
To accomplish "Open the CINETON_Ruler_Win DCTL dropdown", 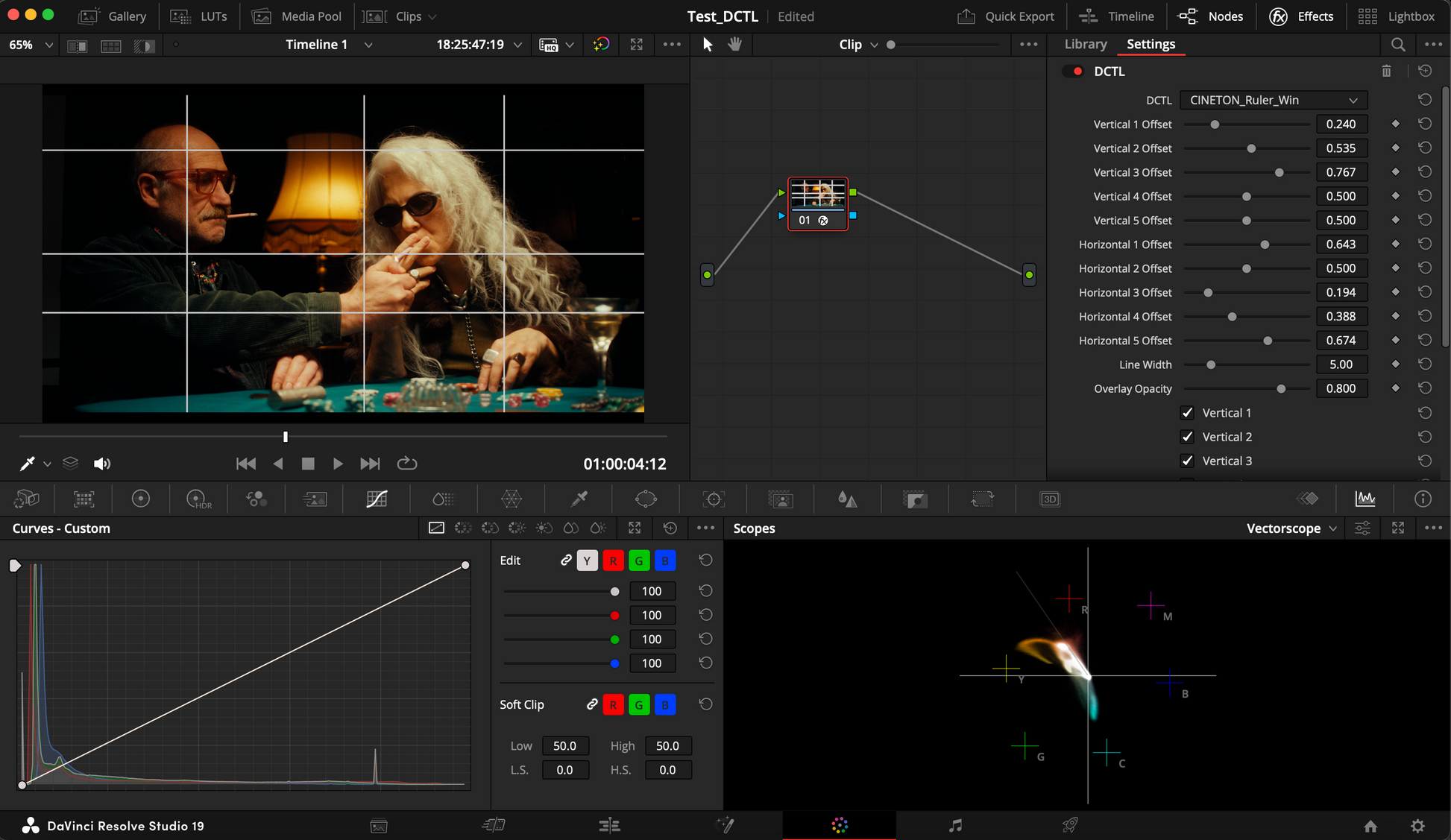I will [x=1273, y=100].
